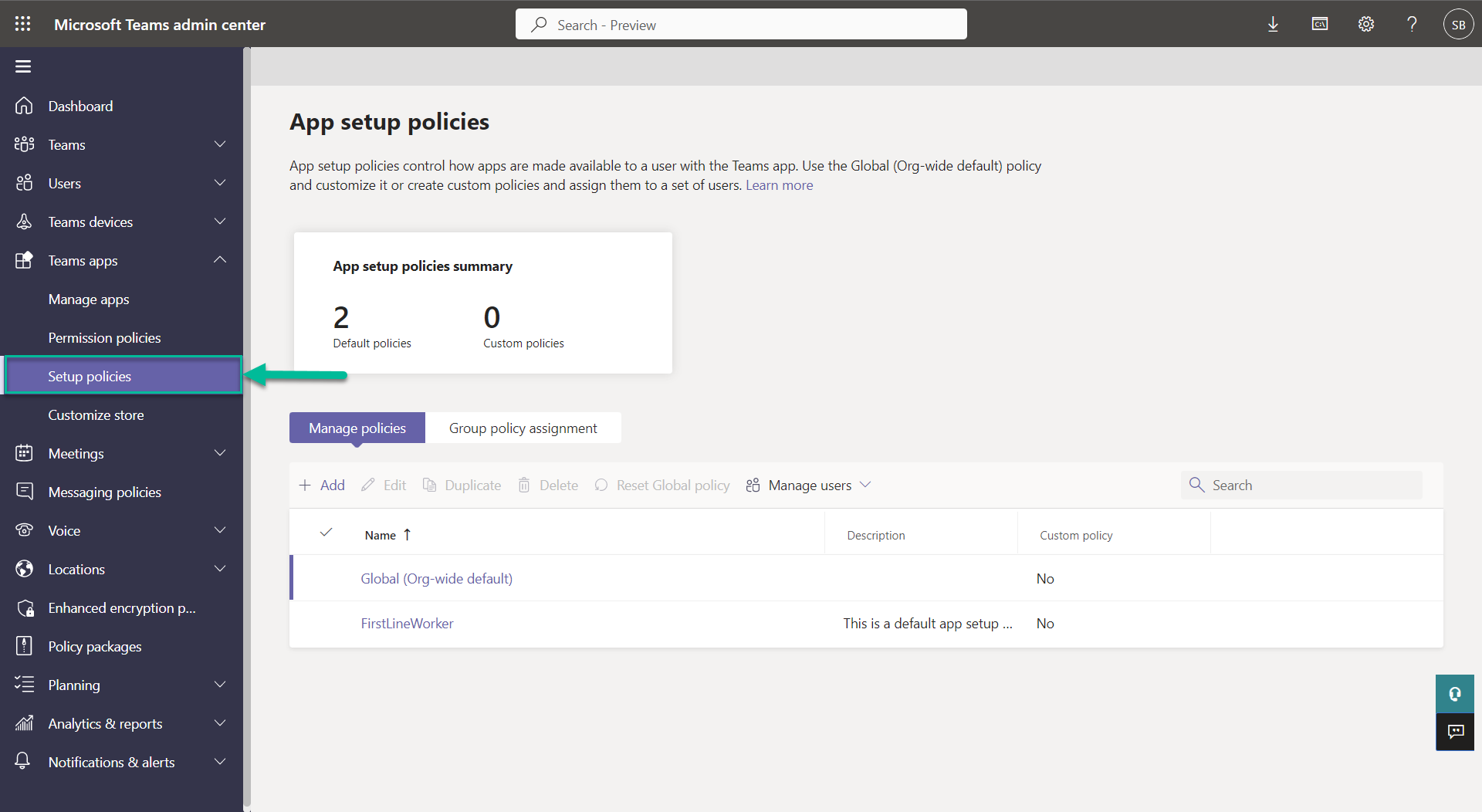The height and width of the screenshot is (812, 1482).
Task: Click the help question mark icon
Action: coord(1412,25)
